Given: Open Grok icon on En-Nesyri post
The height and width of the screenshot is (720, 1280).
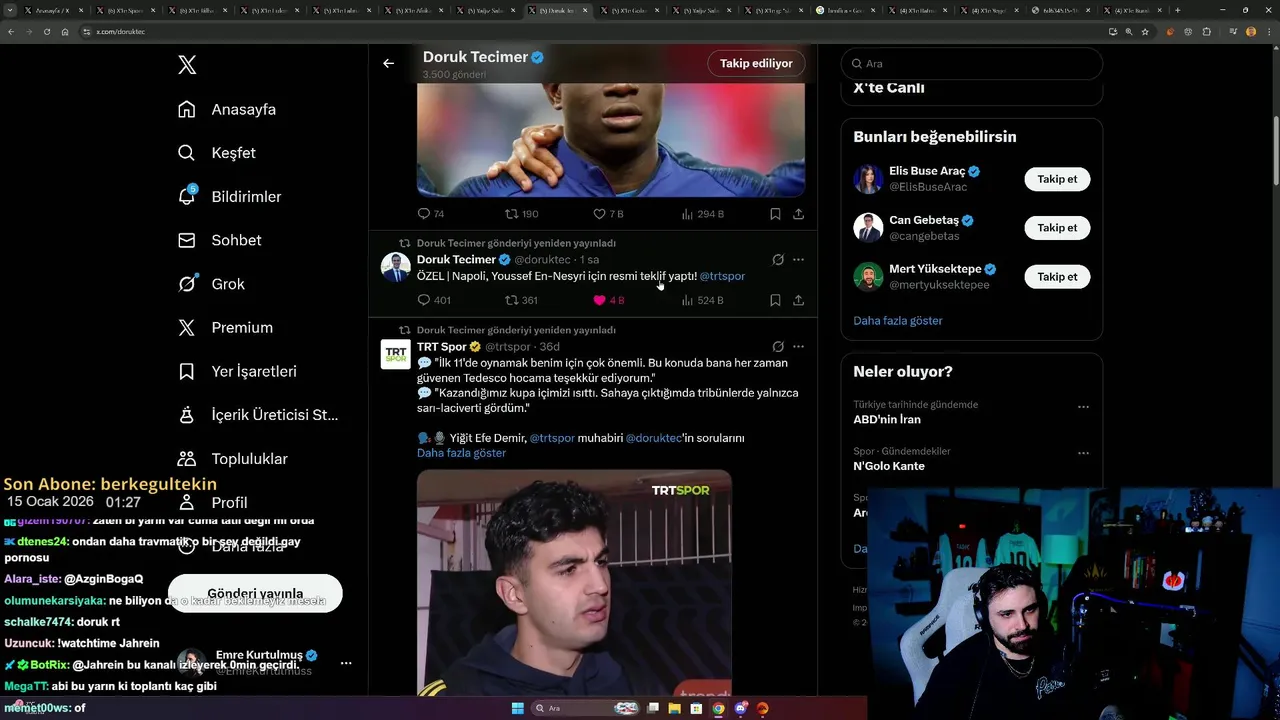Looking at the screenshot, I should [x=778, y=260].
